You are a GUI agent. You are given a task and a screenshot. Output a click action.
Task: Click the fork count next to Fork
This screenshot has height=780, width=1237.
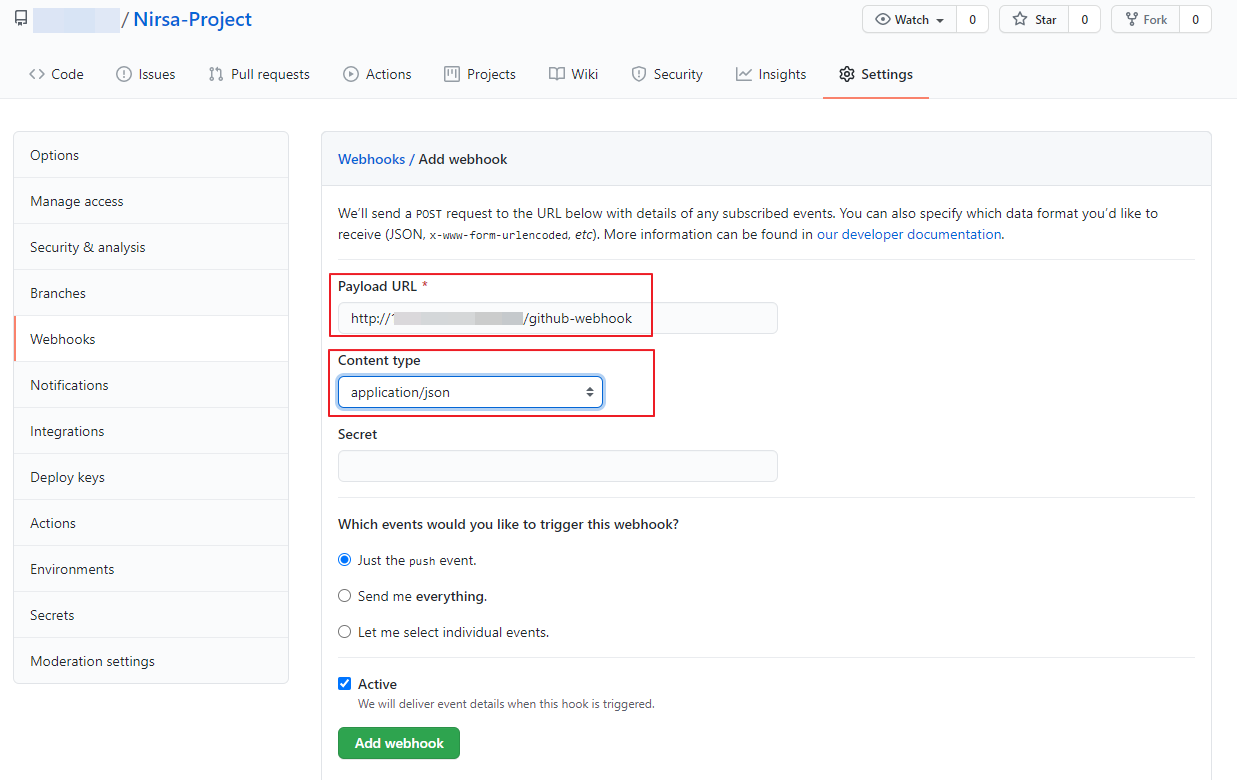pos(1195,19)
